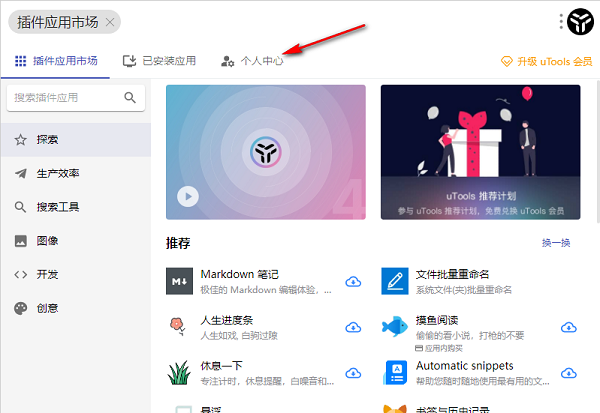This screenshot has height=413, width=600.
Task: Click the 开发 code brackets icon
Action: pyautogui.click(x=21, y=274)
